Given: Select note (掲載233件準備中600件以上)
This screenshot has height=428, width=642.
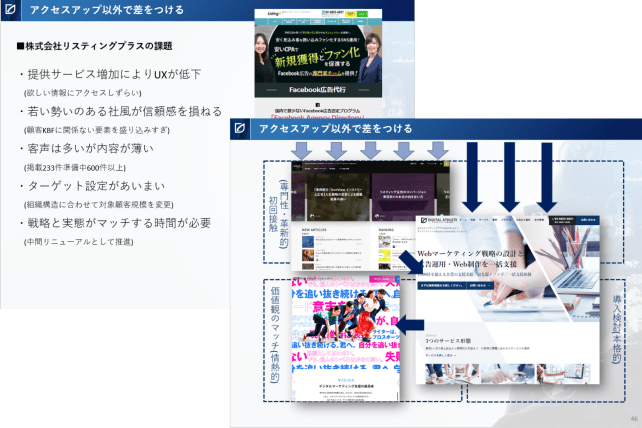Looking at the screenshot, I should click(x=75, y=168).
